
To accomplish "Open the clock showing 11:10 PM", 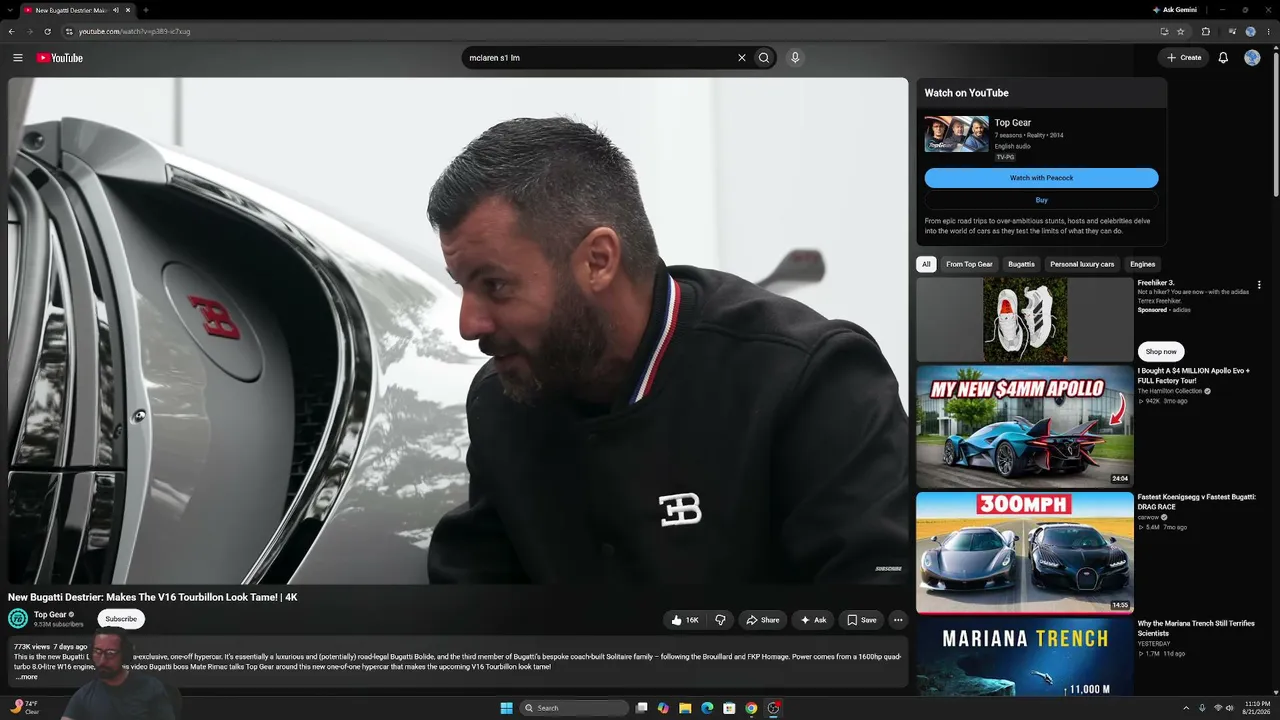I will click(1256, 708).
